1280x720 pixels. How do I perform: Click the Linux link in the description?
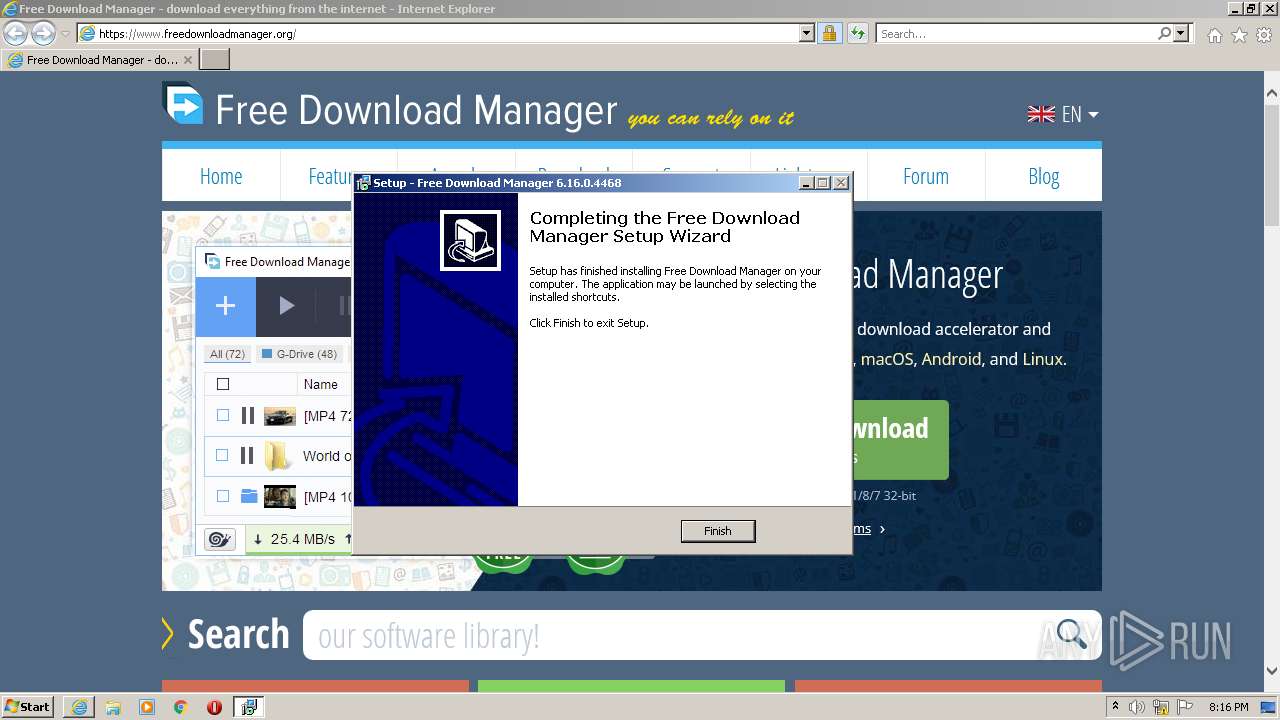point(1042,359)
